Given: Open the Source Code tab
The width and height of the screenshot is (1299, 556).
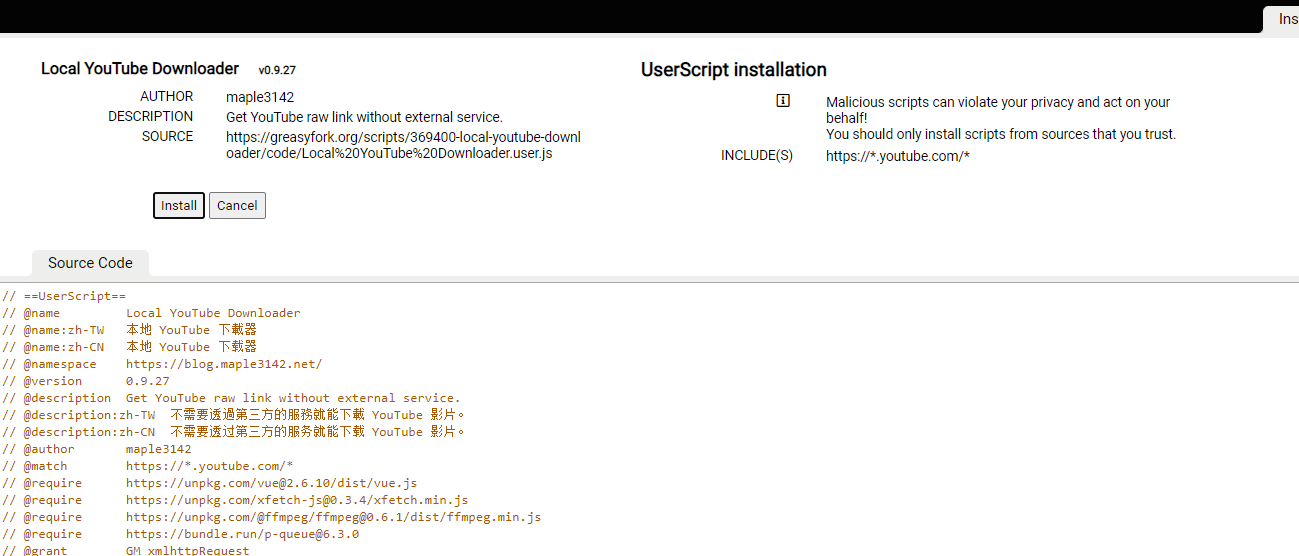Looking at the screenshot, I should (90, 263).
